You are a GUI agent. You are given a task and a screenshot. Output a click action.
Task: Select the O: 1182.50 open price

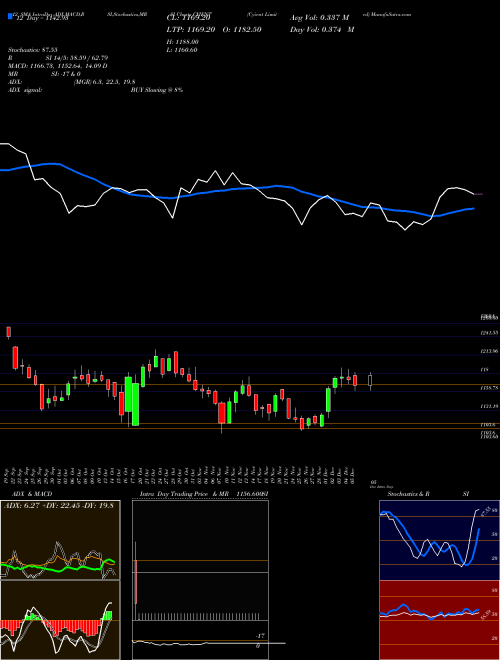point(240,30)
